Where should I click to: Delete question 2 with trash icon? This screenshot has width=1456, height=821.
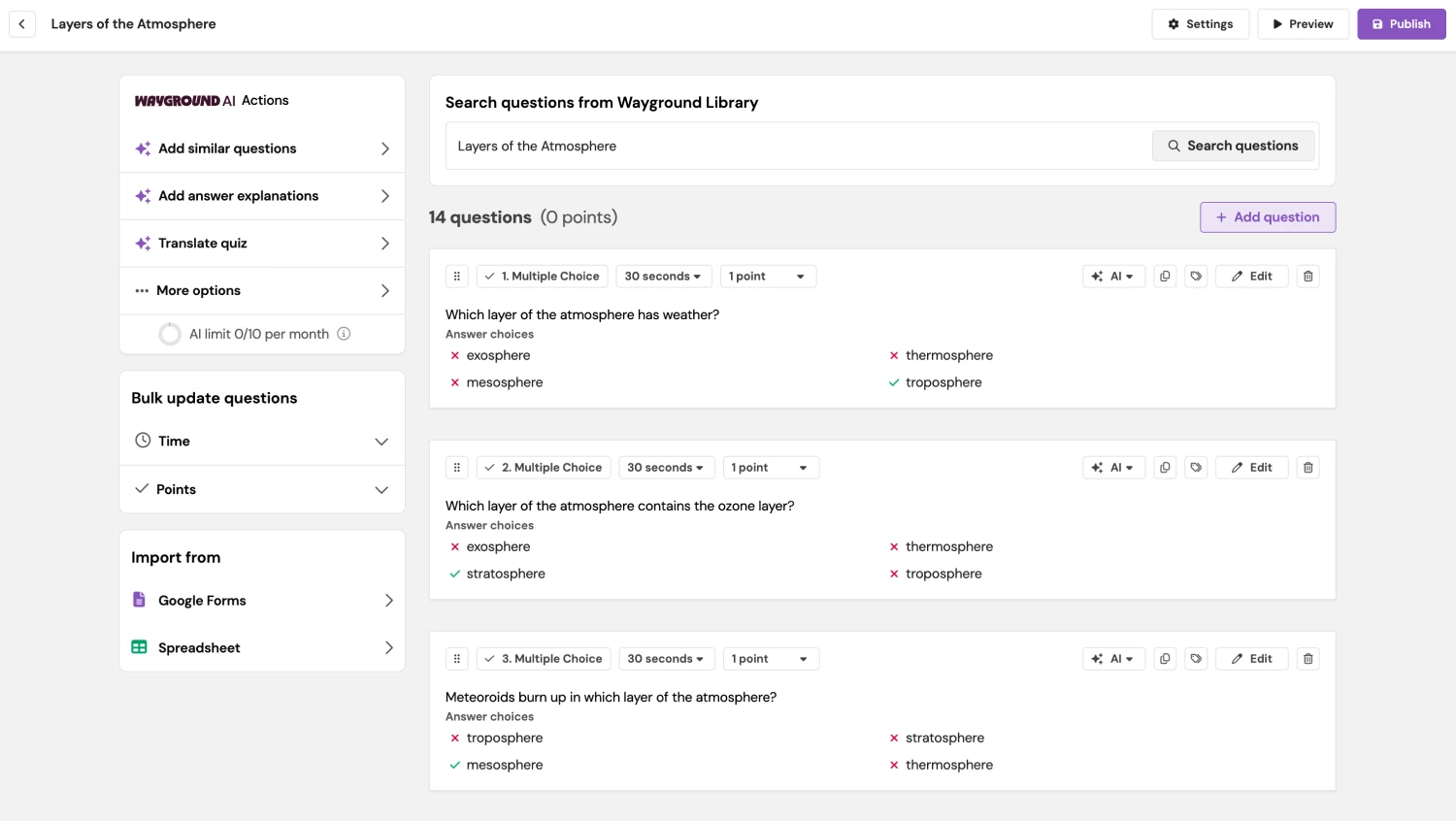(1307, 468)
